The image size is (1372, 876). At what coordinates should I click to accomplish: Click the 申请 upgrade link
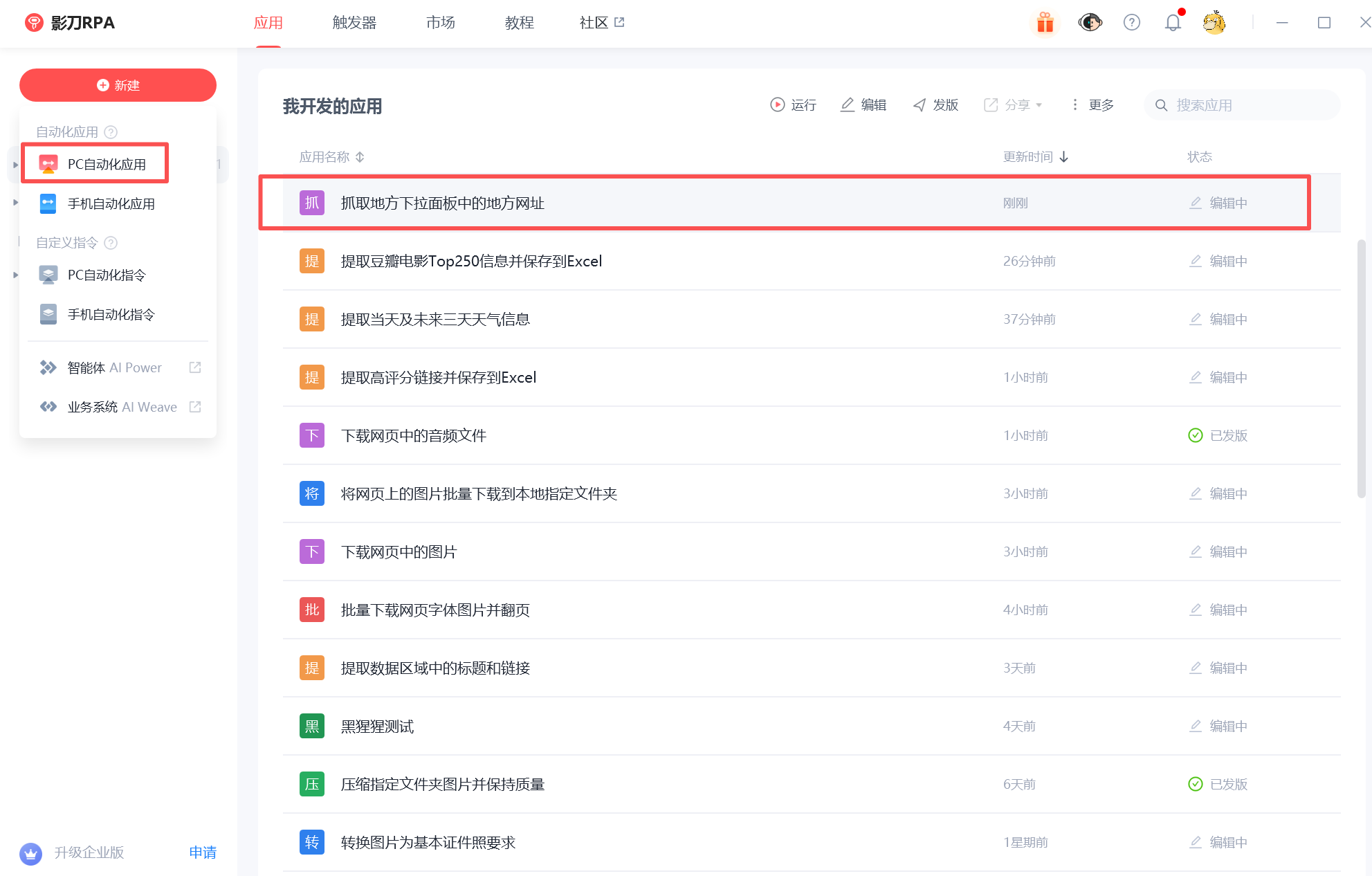[203, 852]
